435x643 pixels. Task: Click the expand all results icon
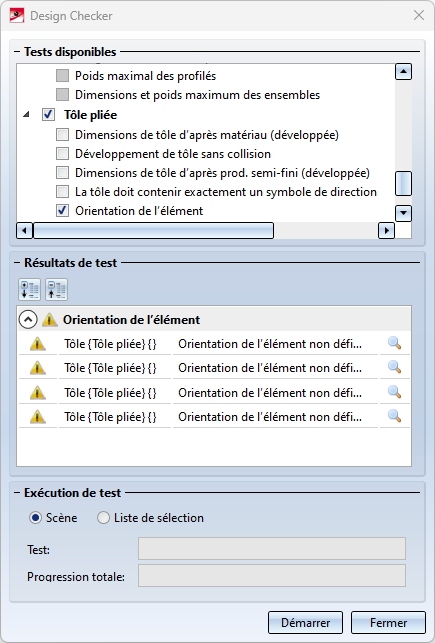point(29,290)
